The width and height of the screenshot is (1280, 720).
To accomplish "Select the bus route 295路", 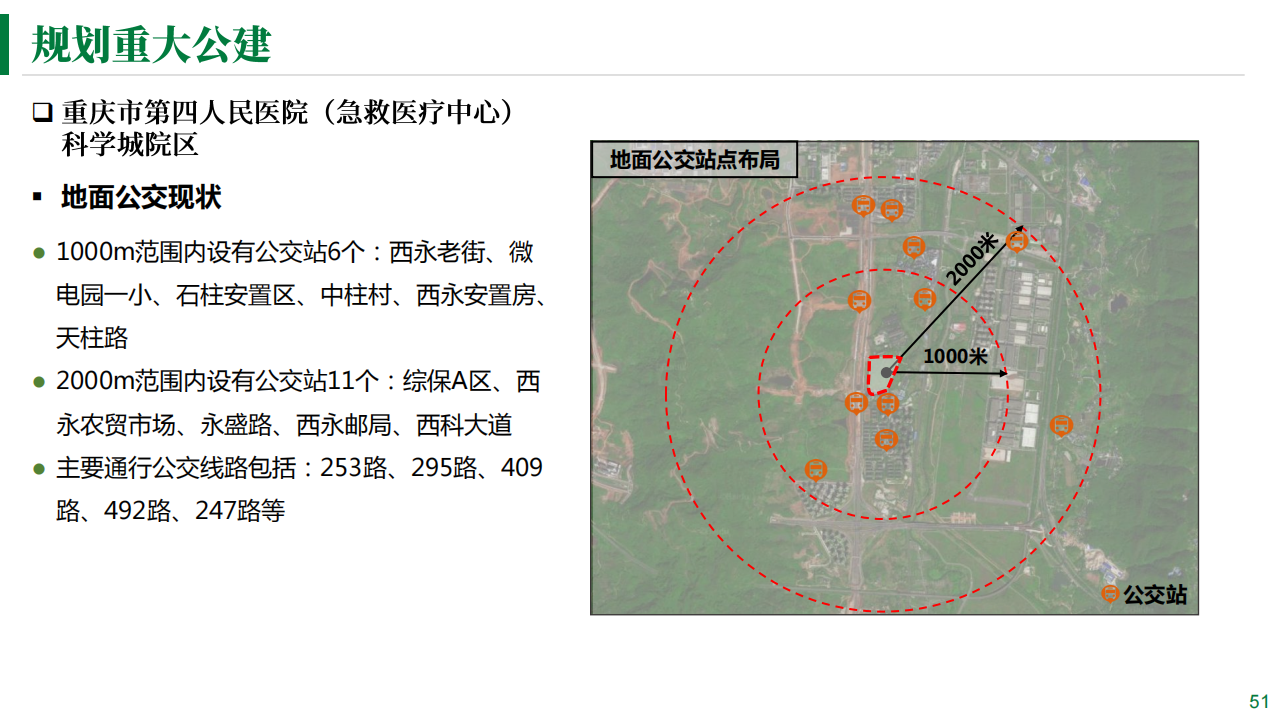I will click(445, 467).
